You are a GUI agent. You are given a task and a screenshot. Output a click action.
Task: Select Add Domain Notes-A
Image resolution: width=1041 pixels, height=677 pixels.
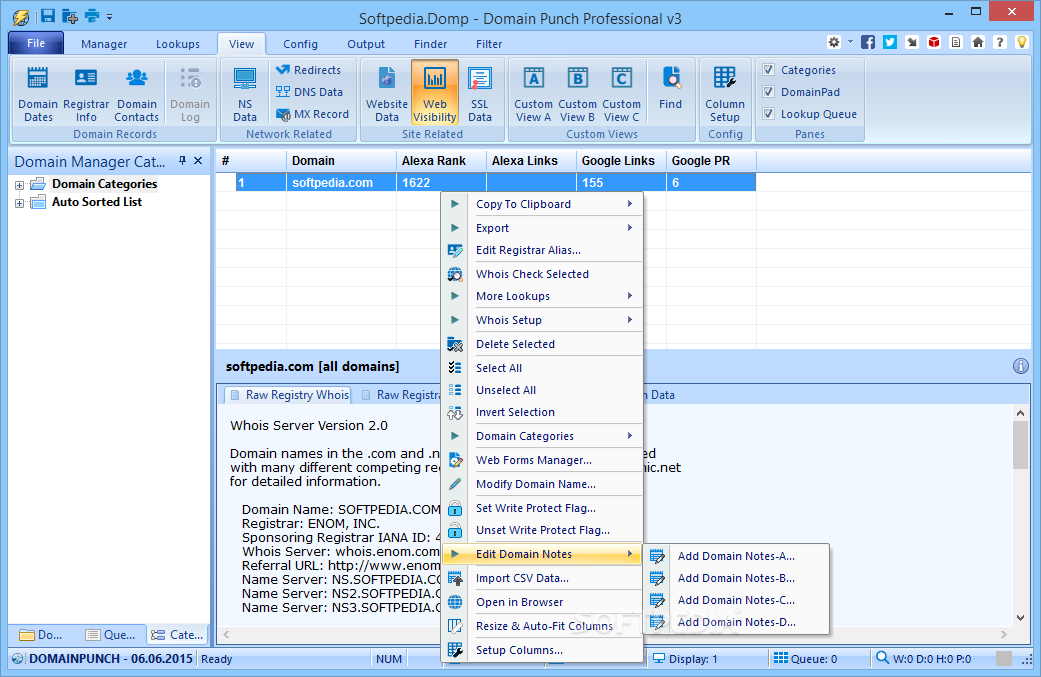[736, 556]
